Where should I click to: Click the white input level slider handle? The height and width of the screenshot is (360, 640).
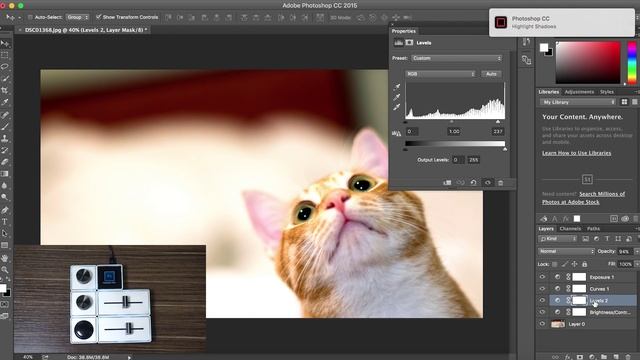tap(498, 122)
